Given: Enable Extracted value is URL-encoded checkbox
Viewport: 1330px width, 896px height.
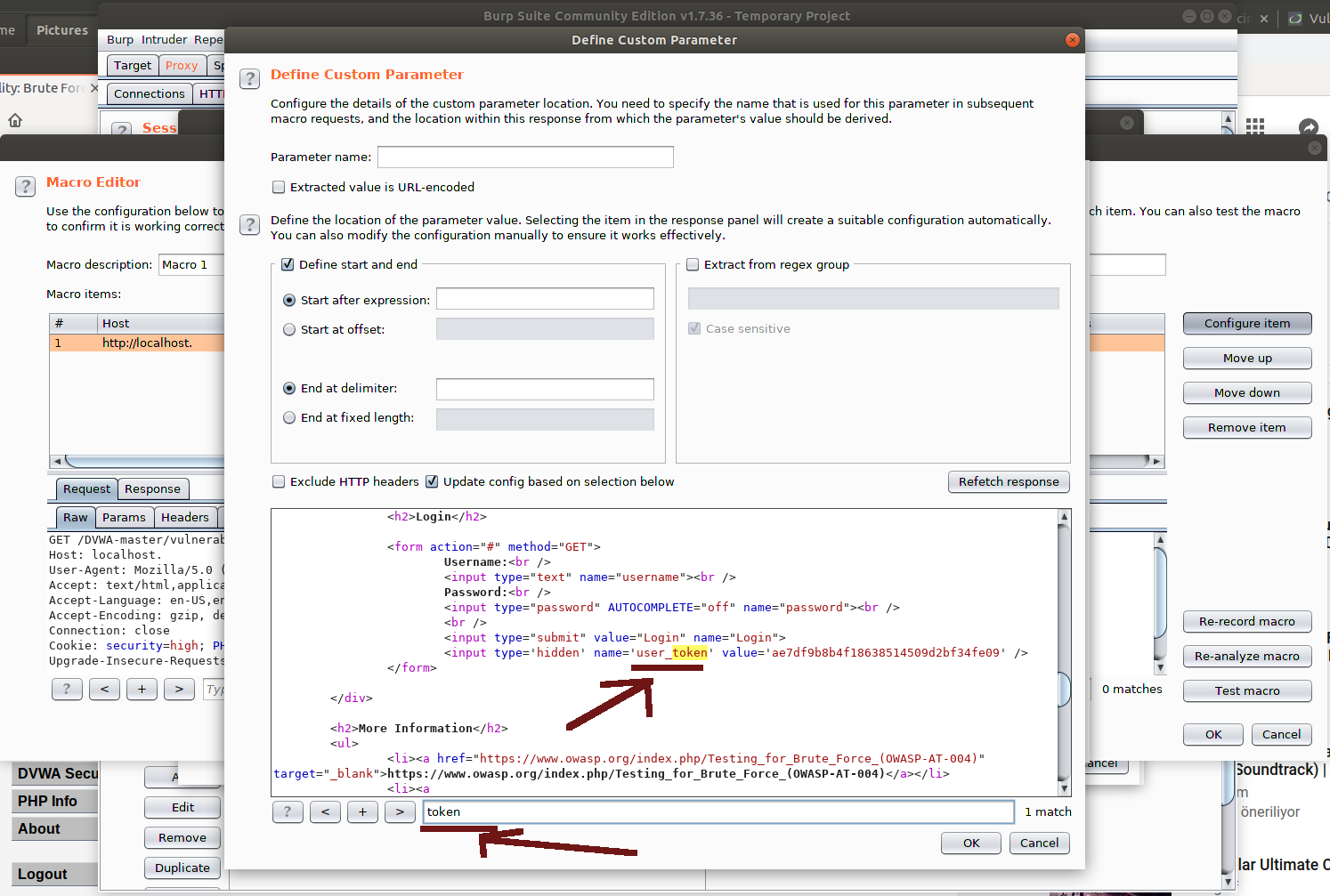Looking at the screenshot, I should tap(279, 187).
